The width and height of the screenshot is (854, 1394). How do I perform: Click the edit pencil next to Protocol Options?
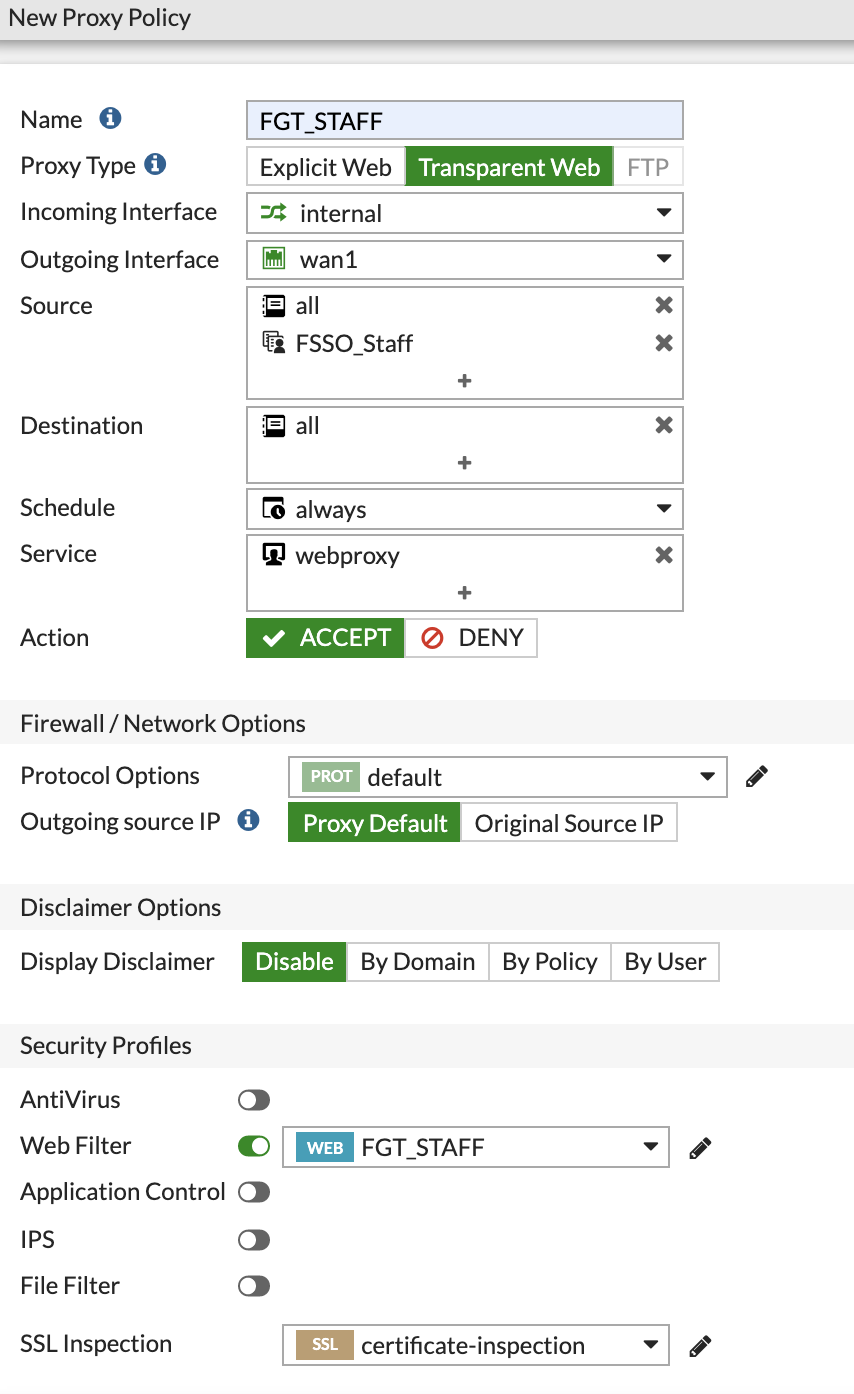pyautogui.click(x=756, y=776)
